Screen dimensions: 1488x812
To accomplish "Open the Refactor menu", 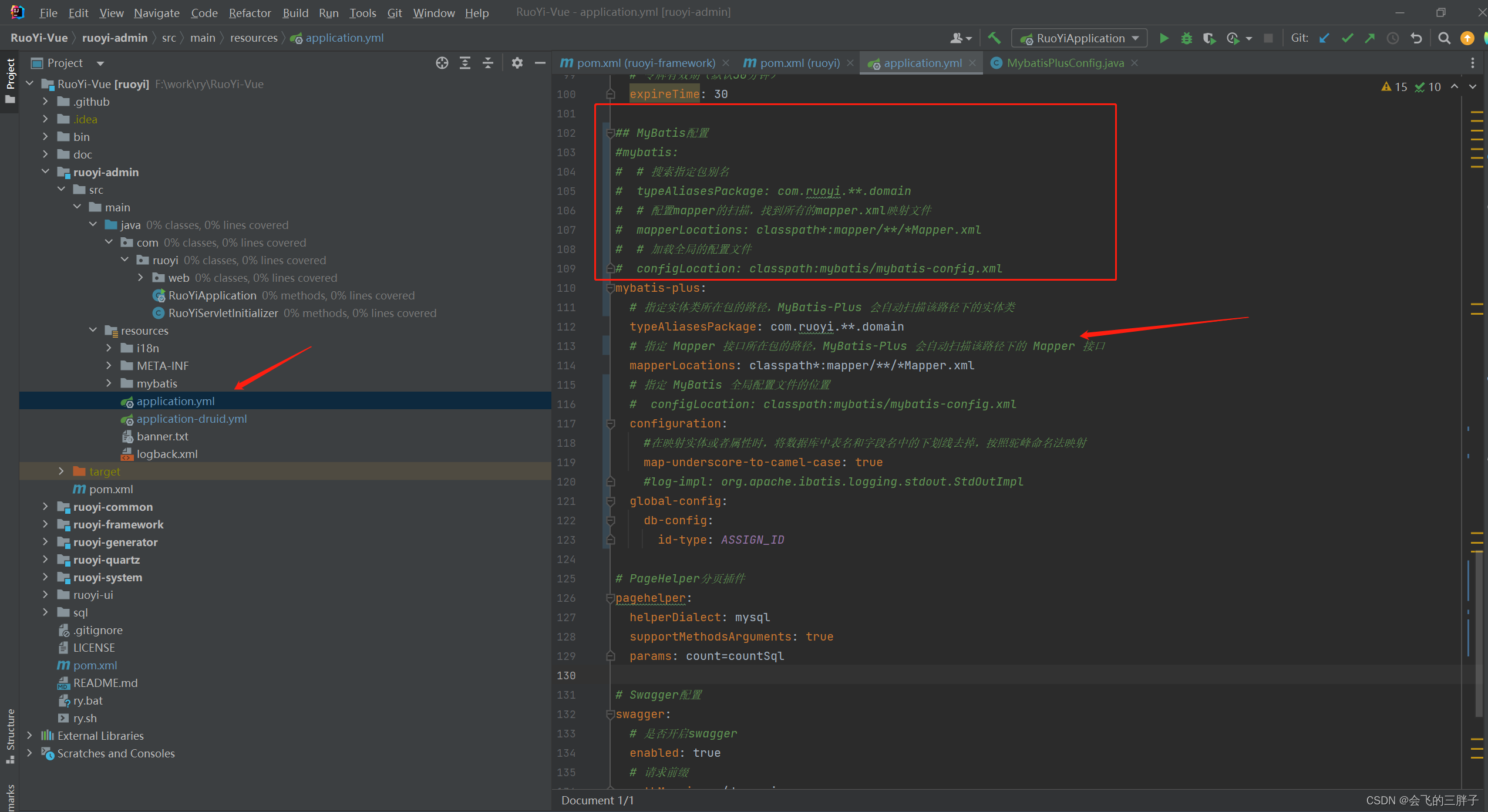I will (250, 12).
